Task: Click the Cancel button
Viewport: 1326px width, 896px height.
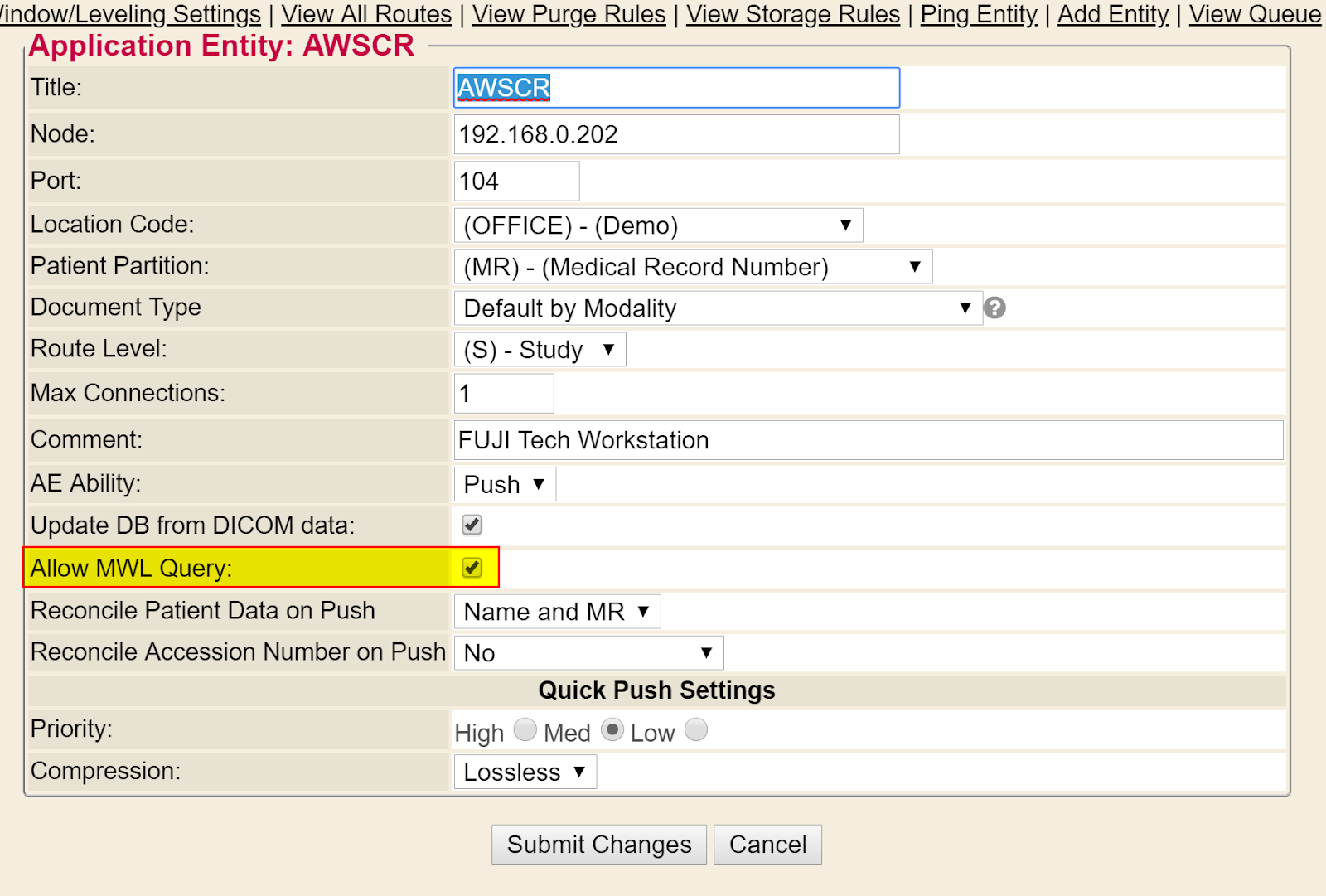Action: pos(767,844)
